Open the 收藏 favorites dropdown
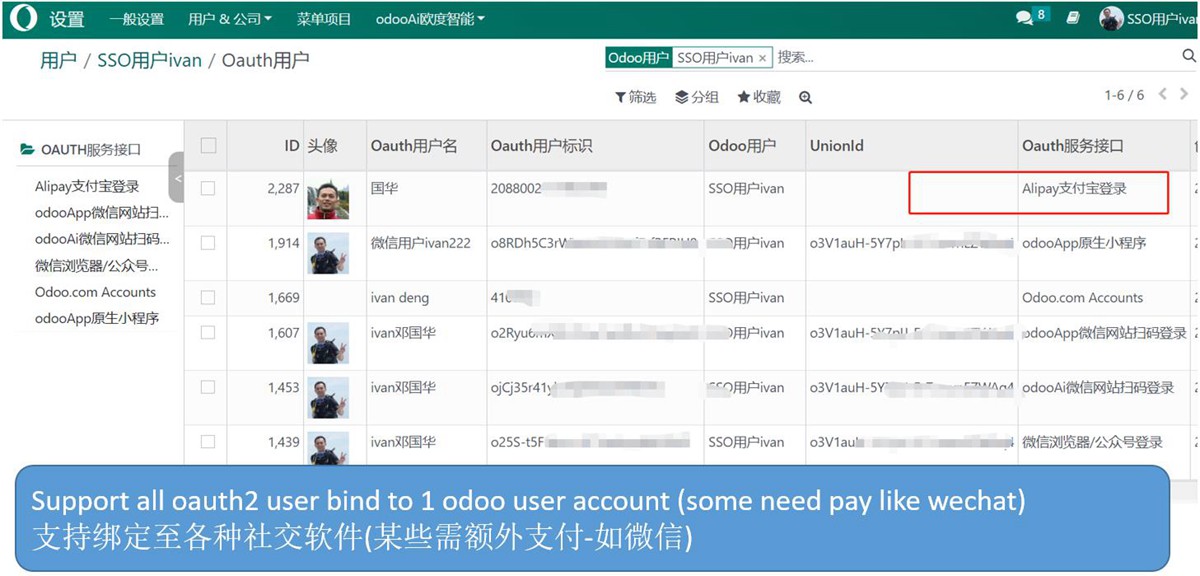This screenshot has height=576, width=1200. tap(759, 97)
